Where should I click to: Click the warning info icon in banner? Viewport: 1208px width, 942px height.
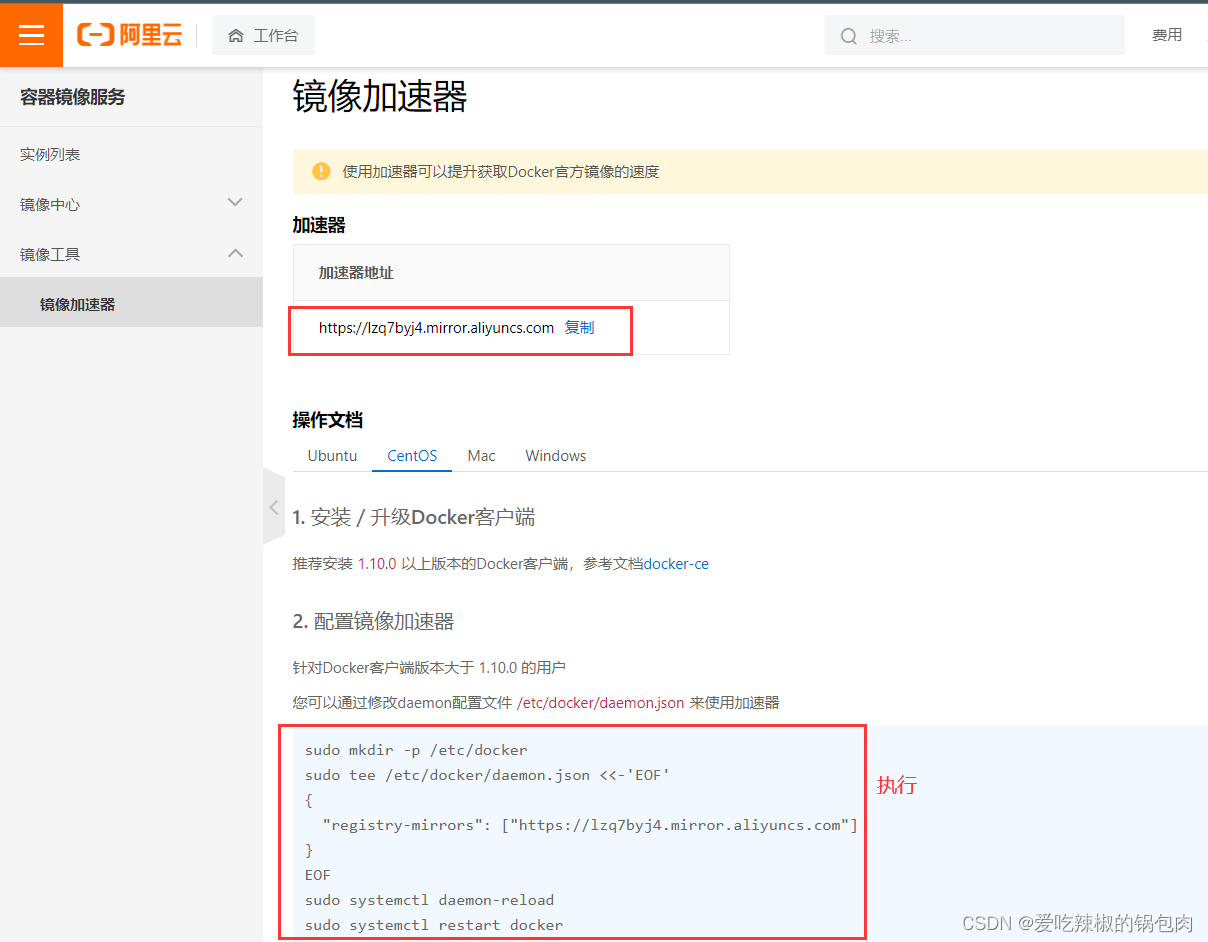tap(321, 171)
